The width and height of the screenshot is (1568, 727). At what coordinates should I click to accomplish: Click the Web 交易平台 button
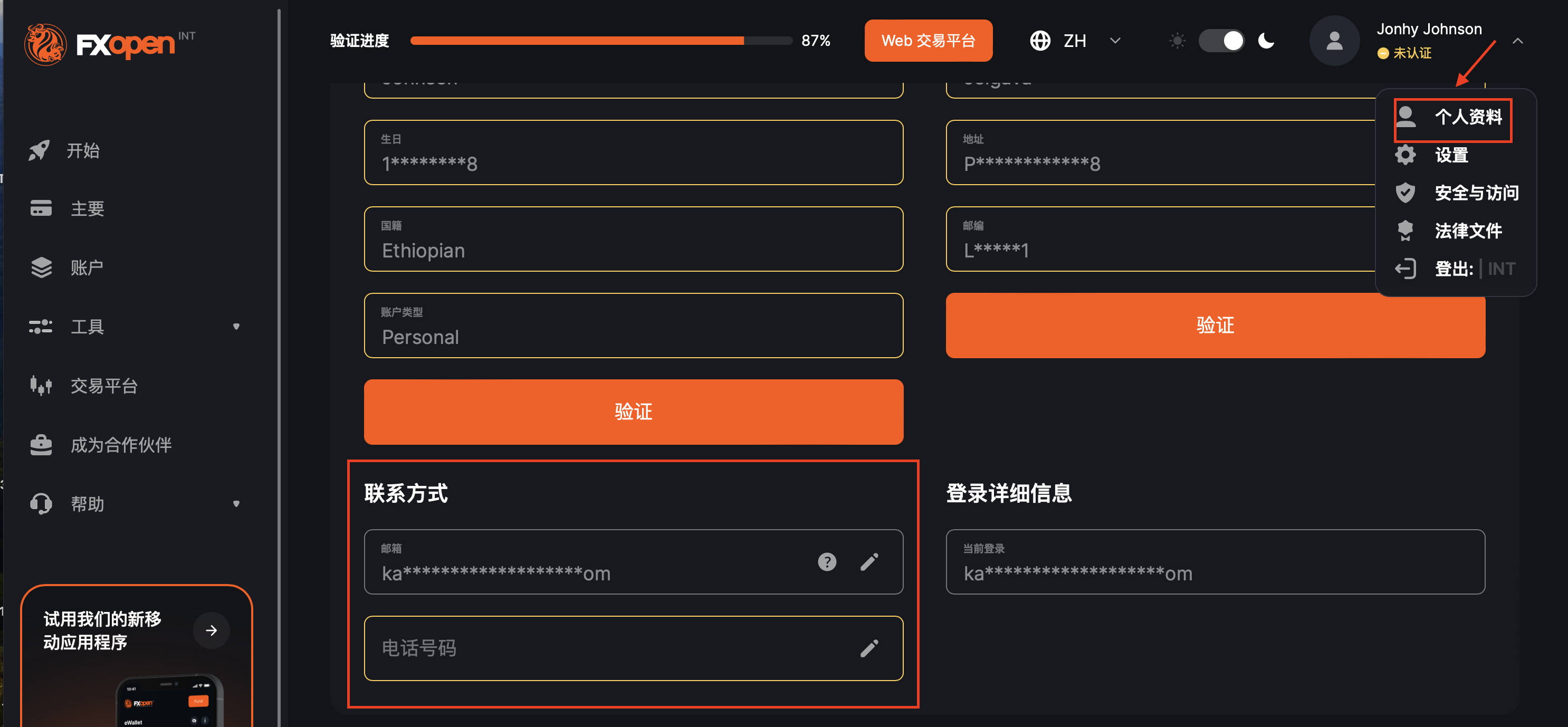tap(928, 41)
